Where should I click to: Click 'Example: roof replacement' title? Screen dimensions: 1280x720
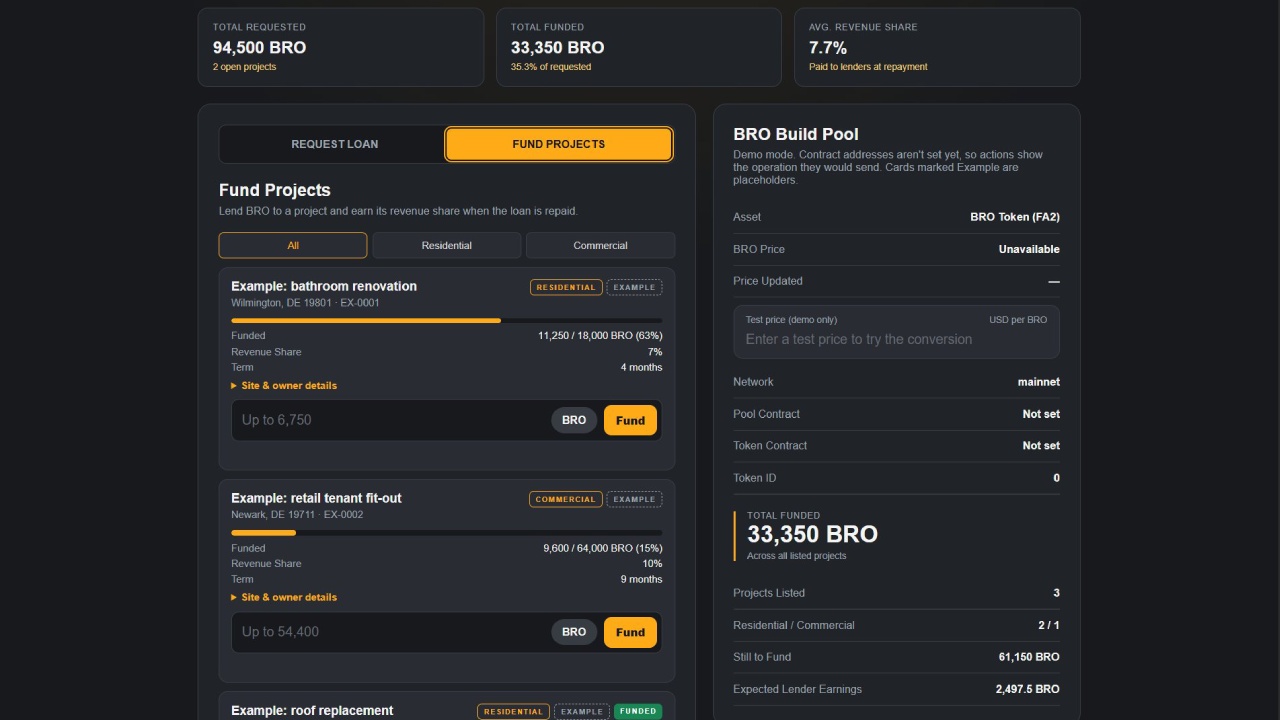(312, 710)
